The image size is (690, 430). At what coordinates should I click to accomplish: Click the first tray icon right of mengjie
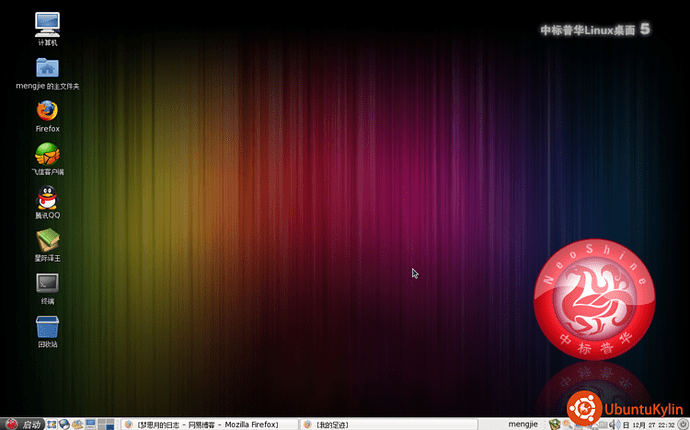click(554, 424)
